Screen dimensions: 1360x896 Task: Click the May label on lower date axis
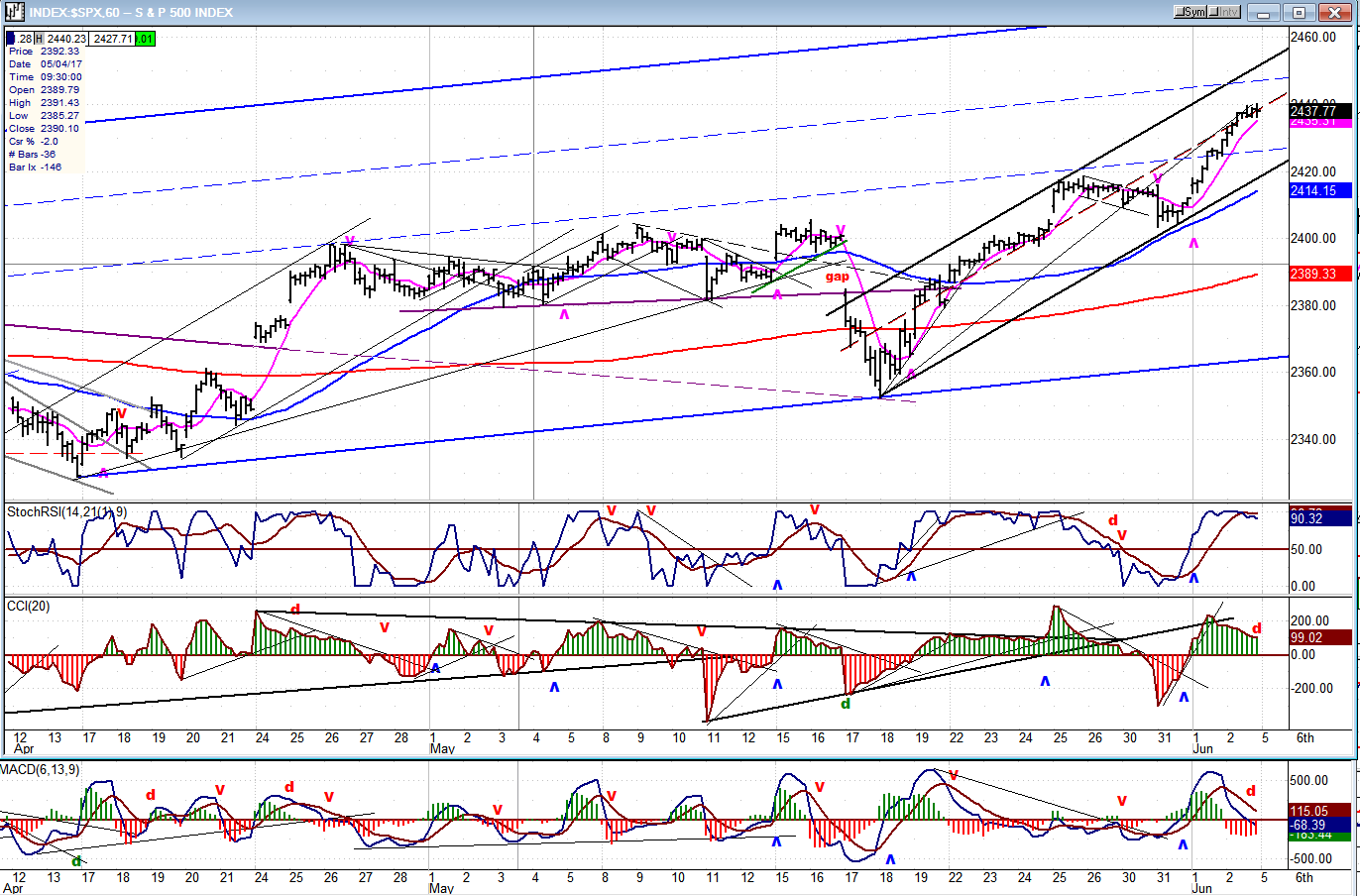[x=442, y=889]
